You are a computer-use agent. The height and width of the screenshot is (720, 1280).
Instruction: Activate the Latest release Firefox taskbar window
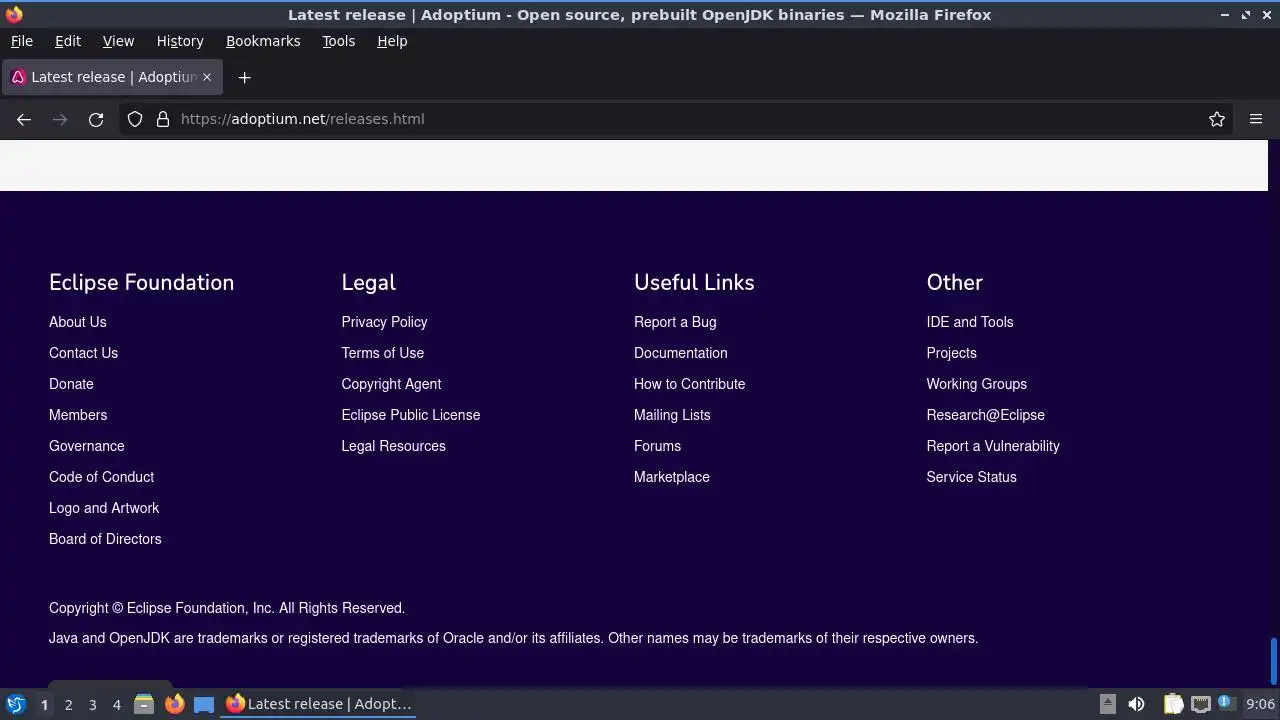click(319, 704)
